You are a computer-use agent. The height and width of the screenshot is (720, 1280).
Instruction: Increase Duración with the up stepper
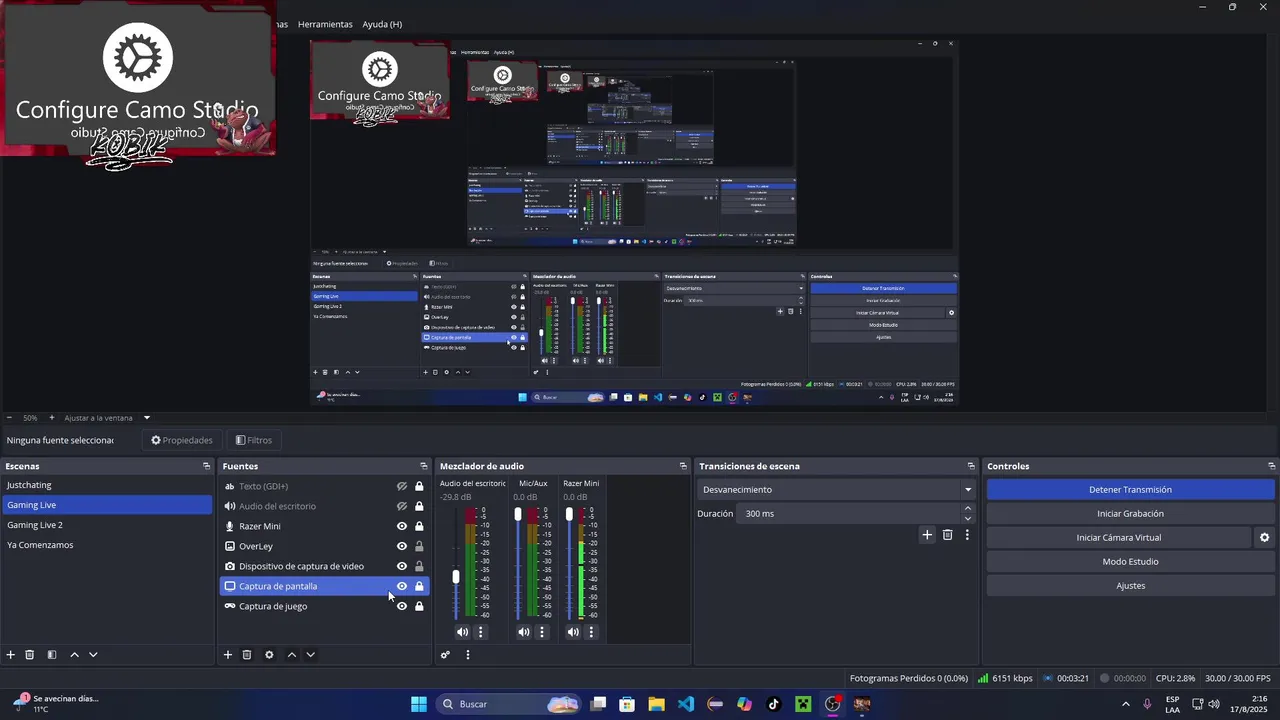pos(967,509)
